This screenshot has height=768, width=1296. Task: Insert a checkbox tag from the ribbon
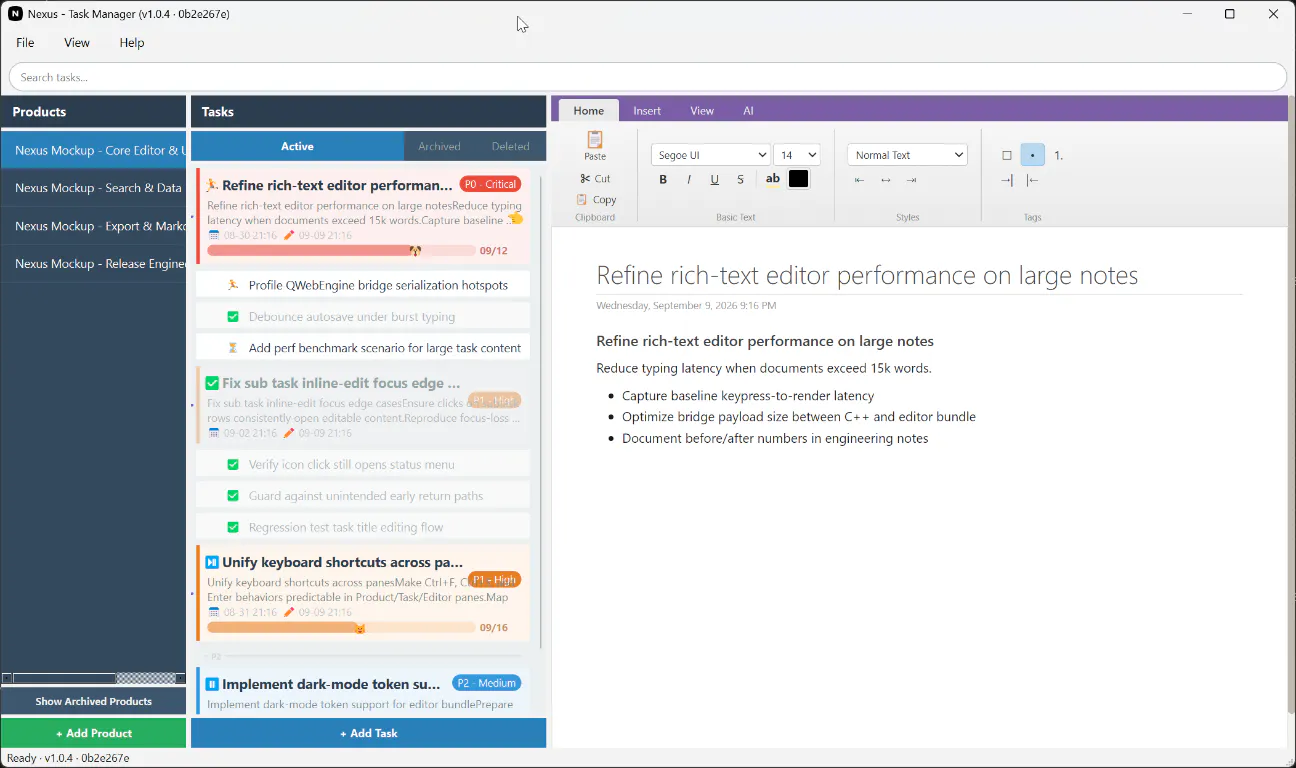1007,155
